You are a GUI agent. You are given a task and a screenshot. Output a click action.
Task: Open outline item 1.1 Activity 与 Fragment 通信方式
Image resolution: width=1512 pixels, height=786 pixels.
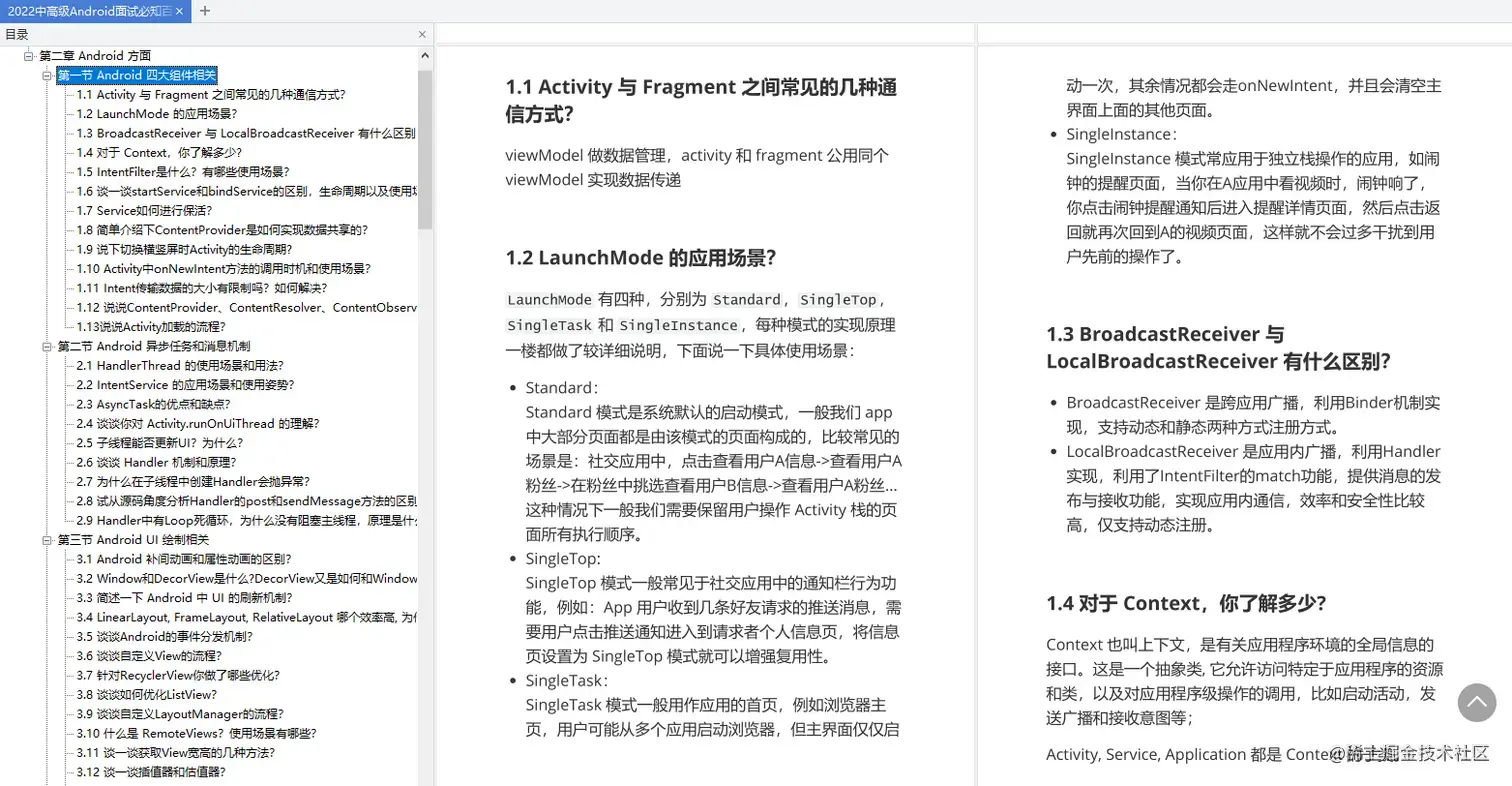211,95
